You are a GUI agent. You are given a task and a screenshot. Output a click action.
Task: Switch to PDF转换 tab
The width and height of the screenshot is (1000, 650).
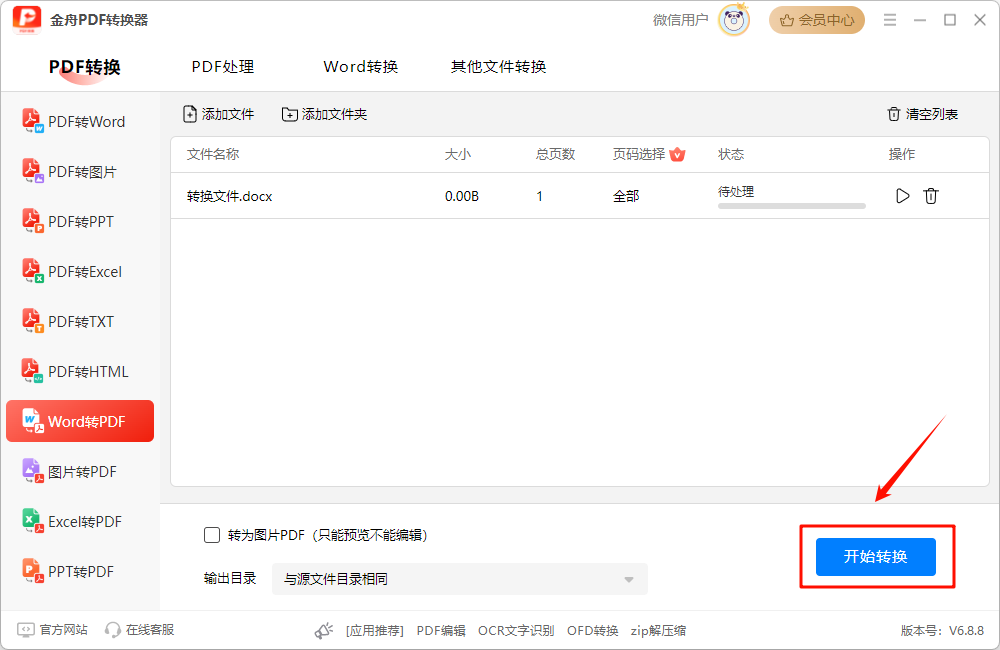pos(85,67)
